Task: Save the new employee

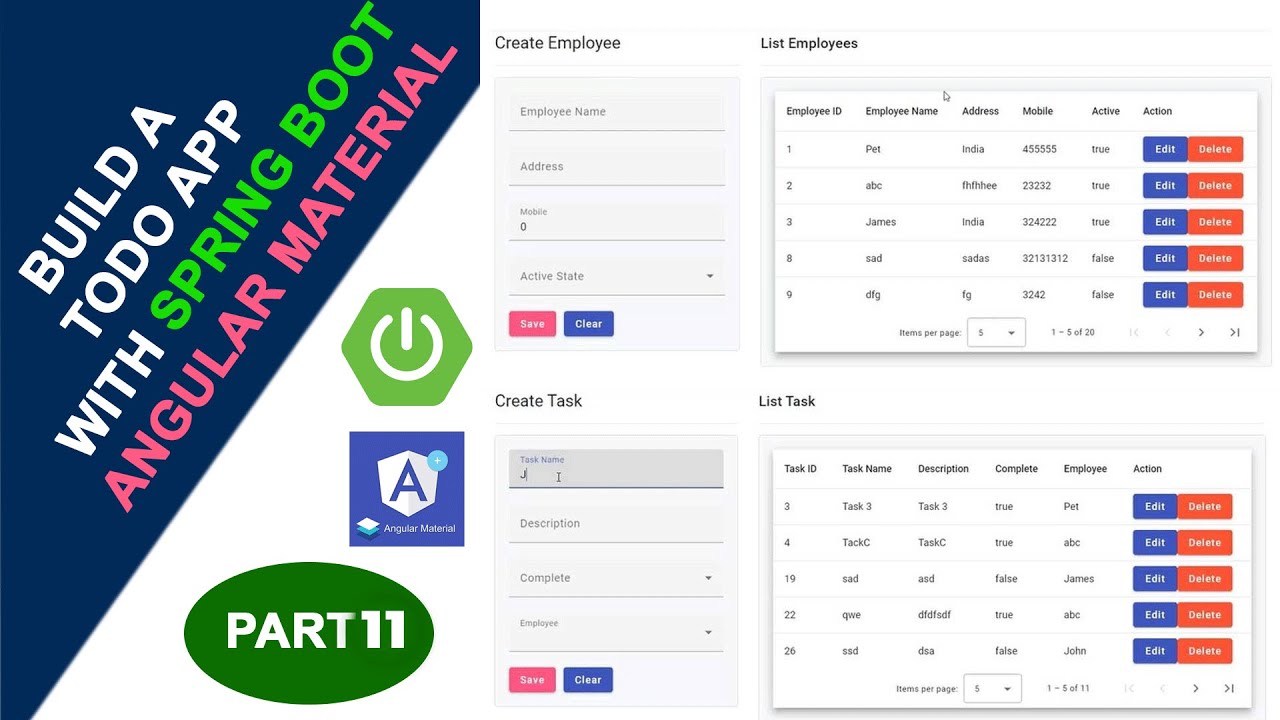Action: pyautogui.click(x=532, y=324)
